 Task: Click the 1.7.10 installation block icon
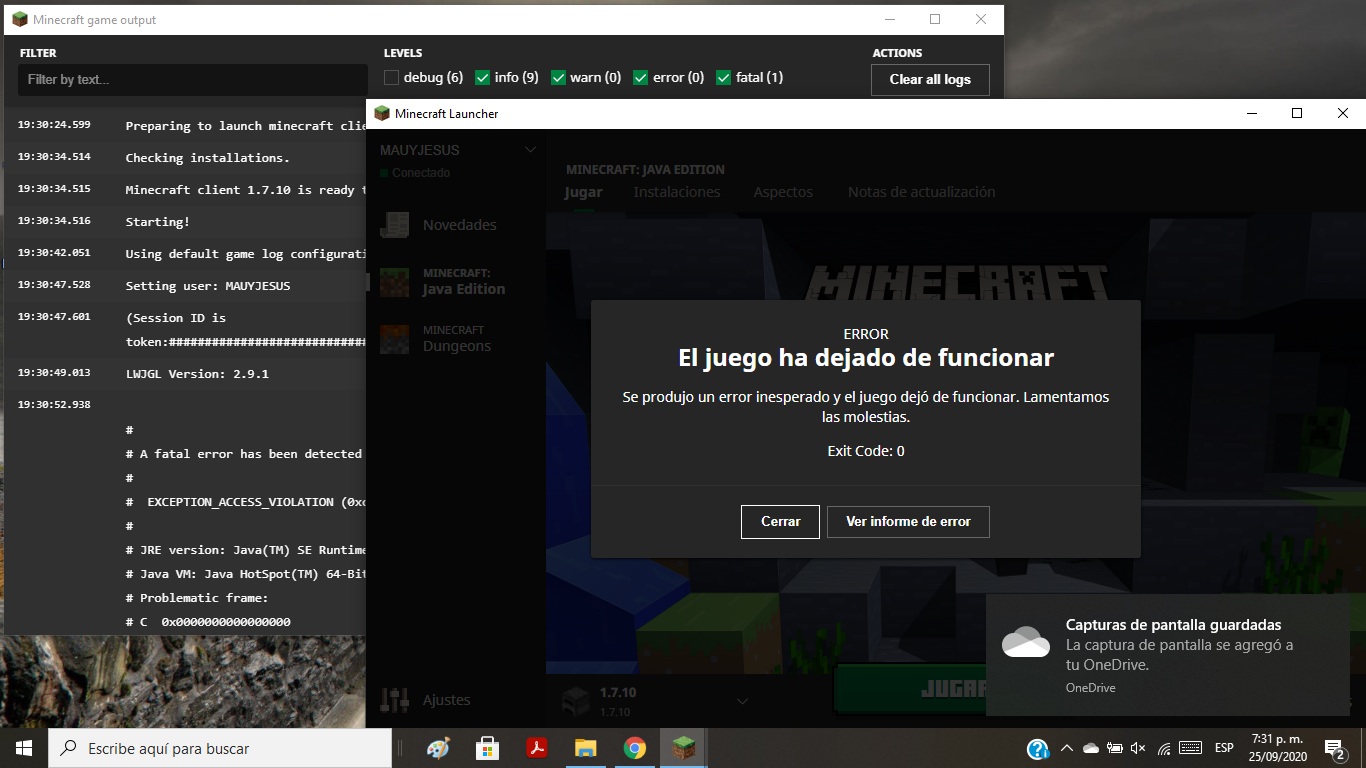pos(574,700)
